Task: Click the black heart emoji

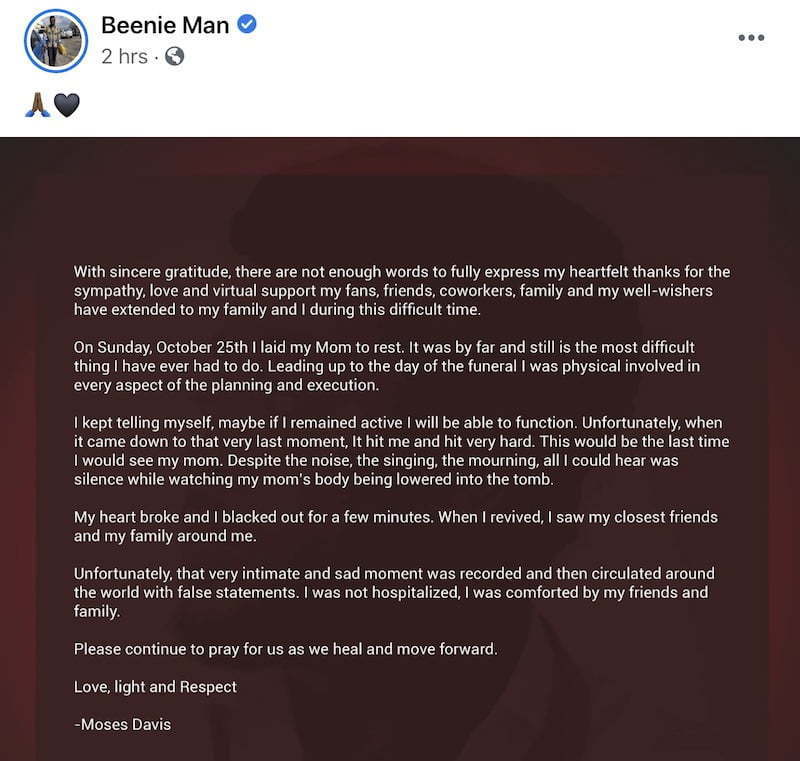Action: [x=67, y=106]
